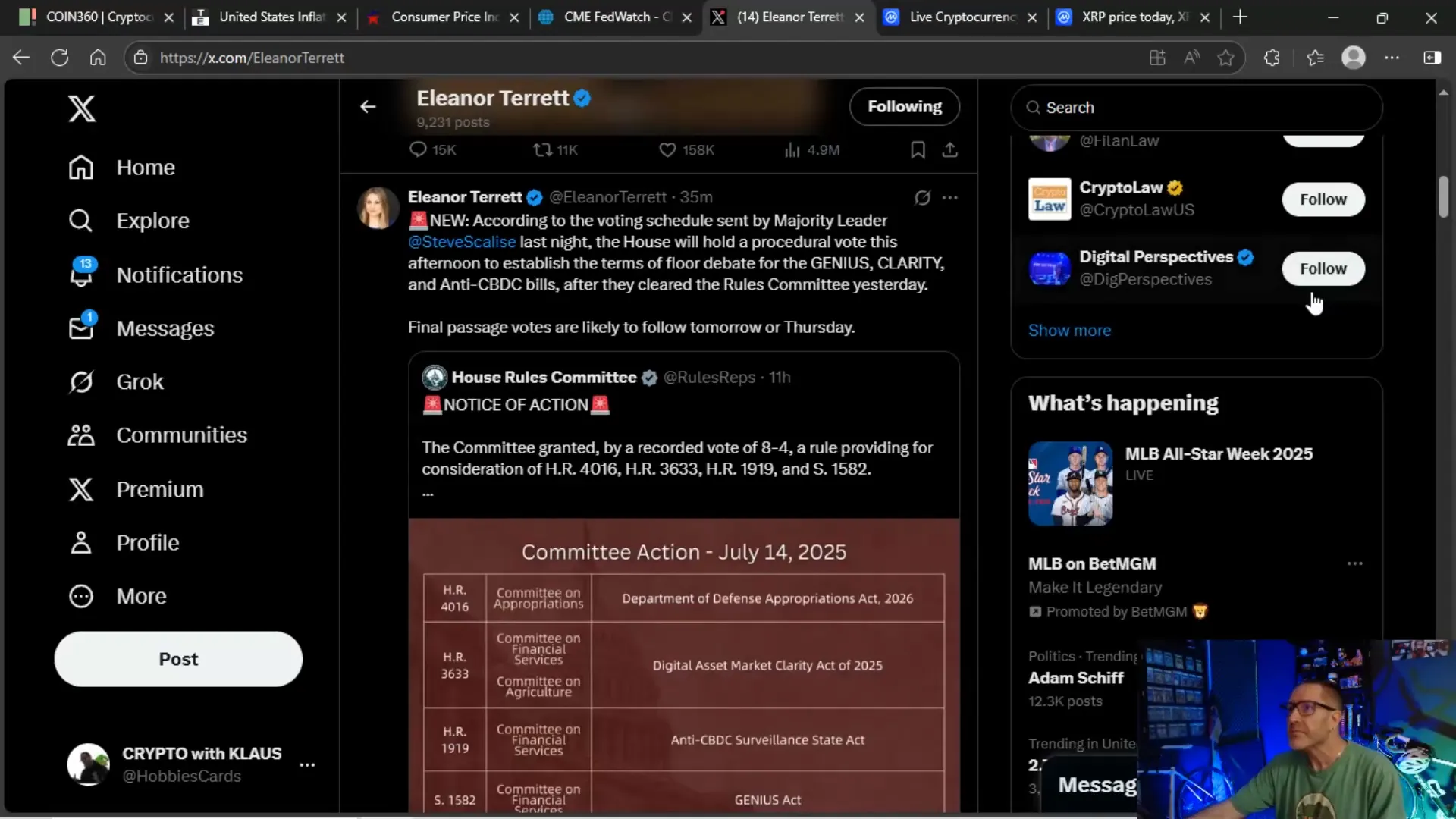Reload the page with refresh icon

(x=60, y=58)
